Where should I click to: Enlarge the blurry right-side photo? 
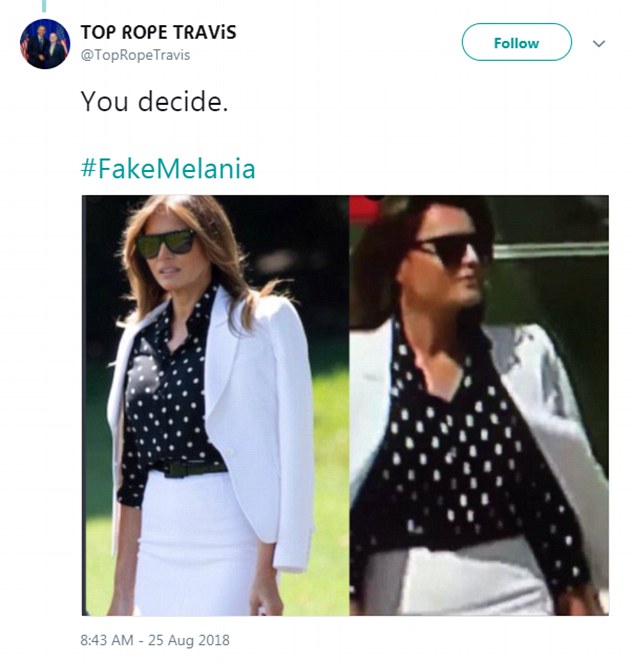[x=479, y=404]
